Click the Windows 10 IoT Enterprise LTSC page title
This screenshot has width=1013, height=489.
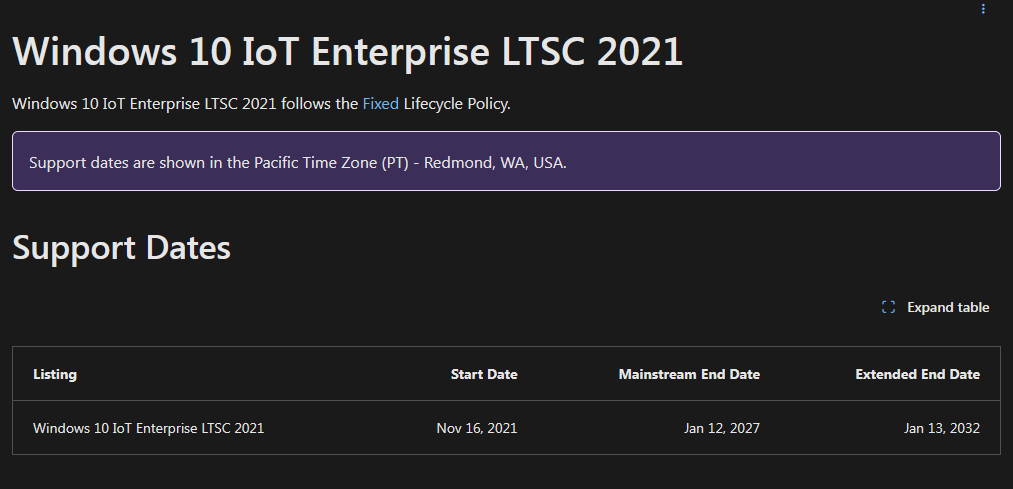click(x=348, y=51)
